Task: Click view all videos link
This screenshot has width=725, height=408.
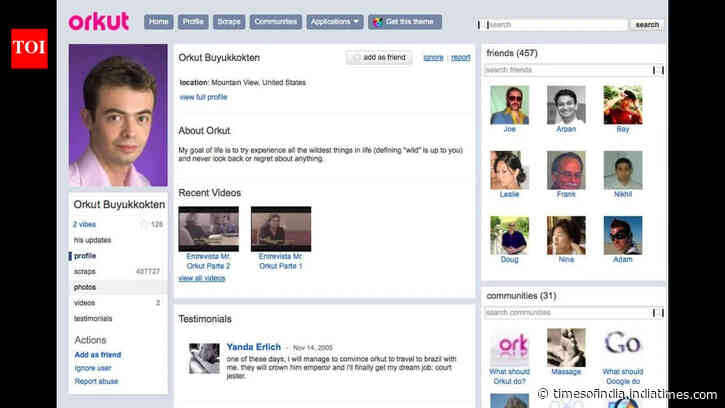Action: (x=202, y=278)
